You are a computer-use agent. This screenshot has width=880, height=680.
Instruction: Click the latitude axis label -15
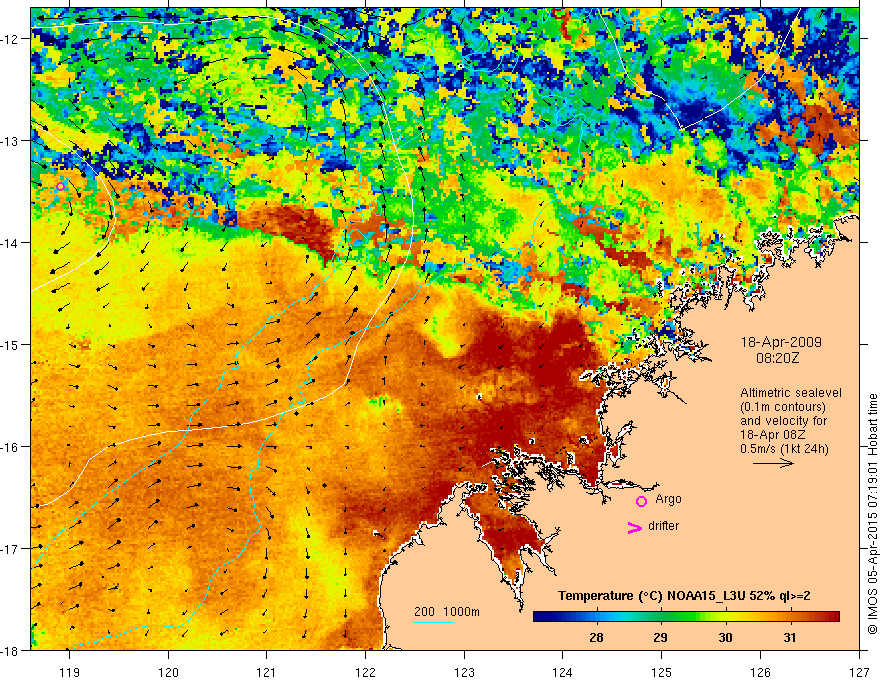tap(10, 344)
